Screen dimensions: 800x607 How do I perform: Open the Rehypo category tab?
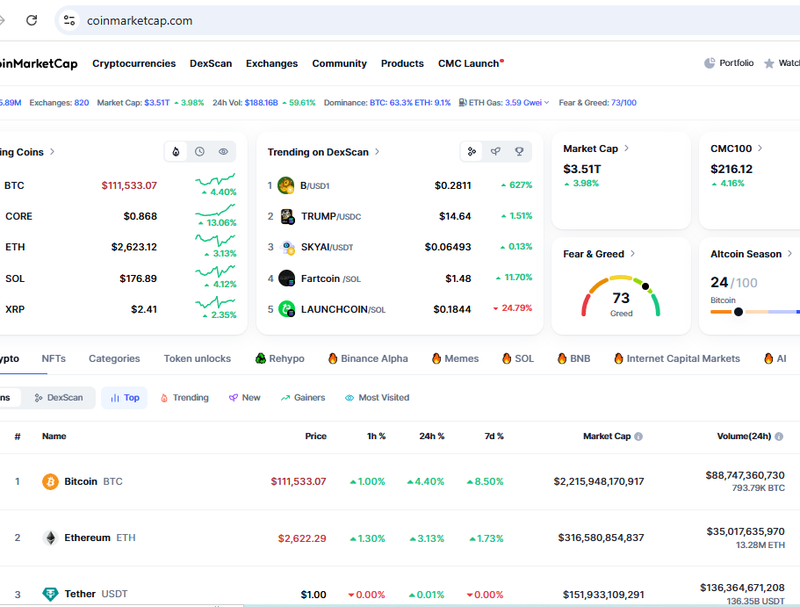point(280,359)
